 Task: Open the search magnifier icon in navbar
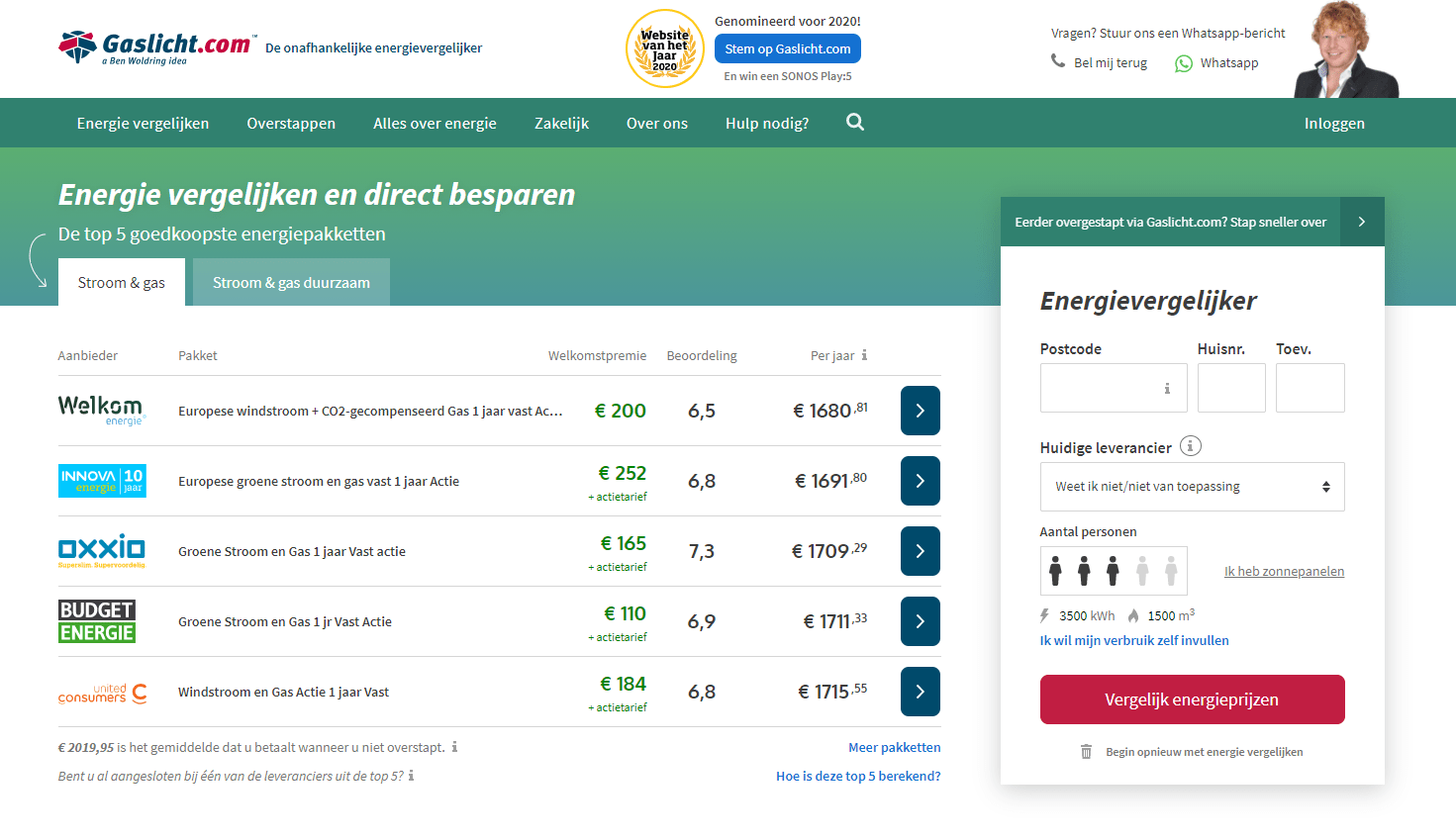(855, 122)
